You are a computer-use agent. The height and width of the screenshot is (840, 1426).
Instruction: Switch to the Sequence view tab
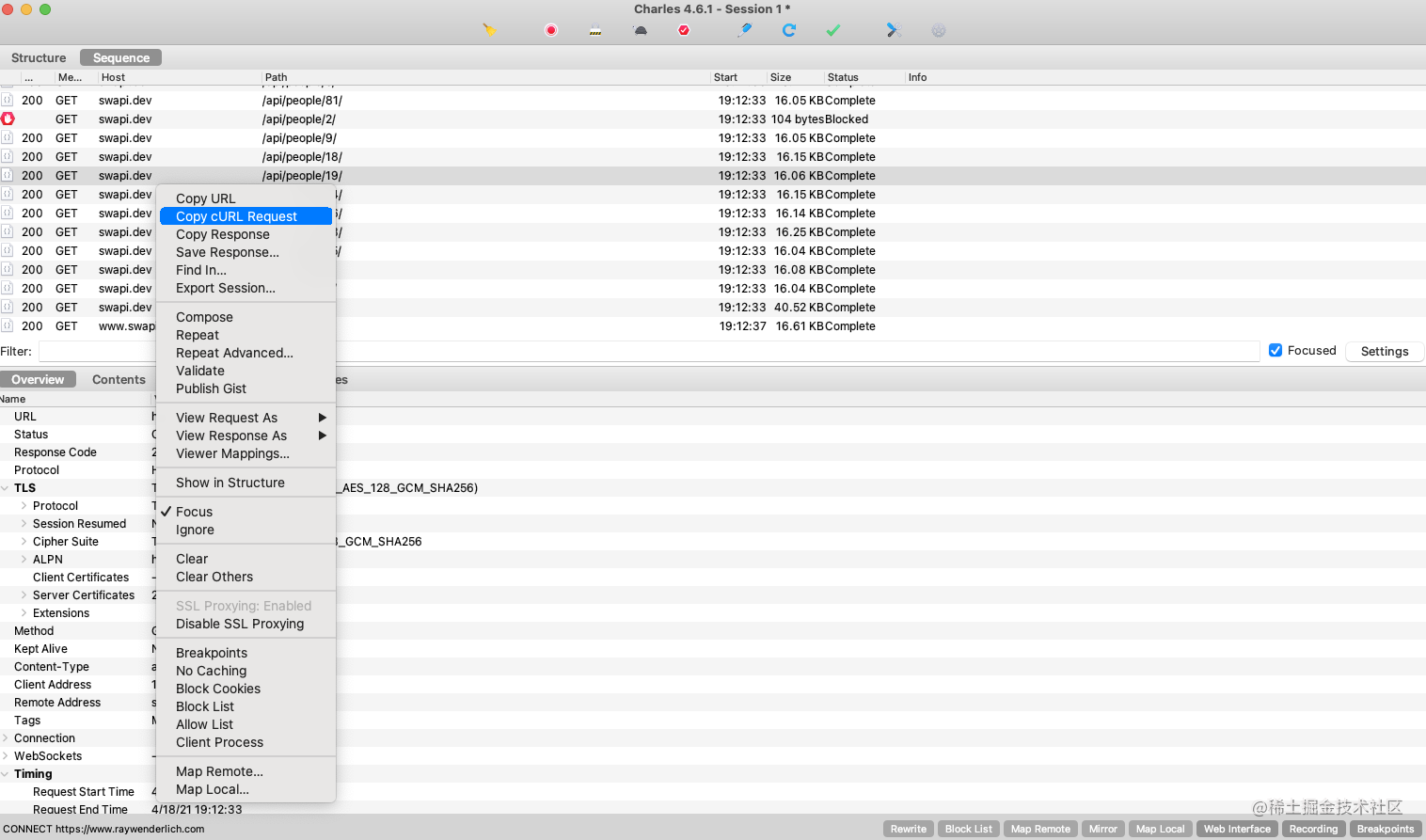pos(121,57)
